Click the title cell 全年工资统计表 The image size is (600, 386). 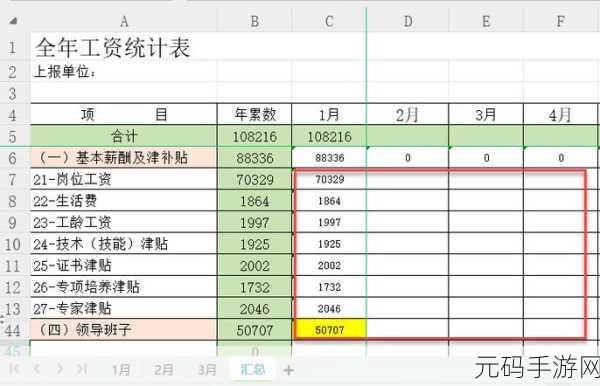[112, 47]
